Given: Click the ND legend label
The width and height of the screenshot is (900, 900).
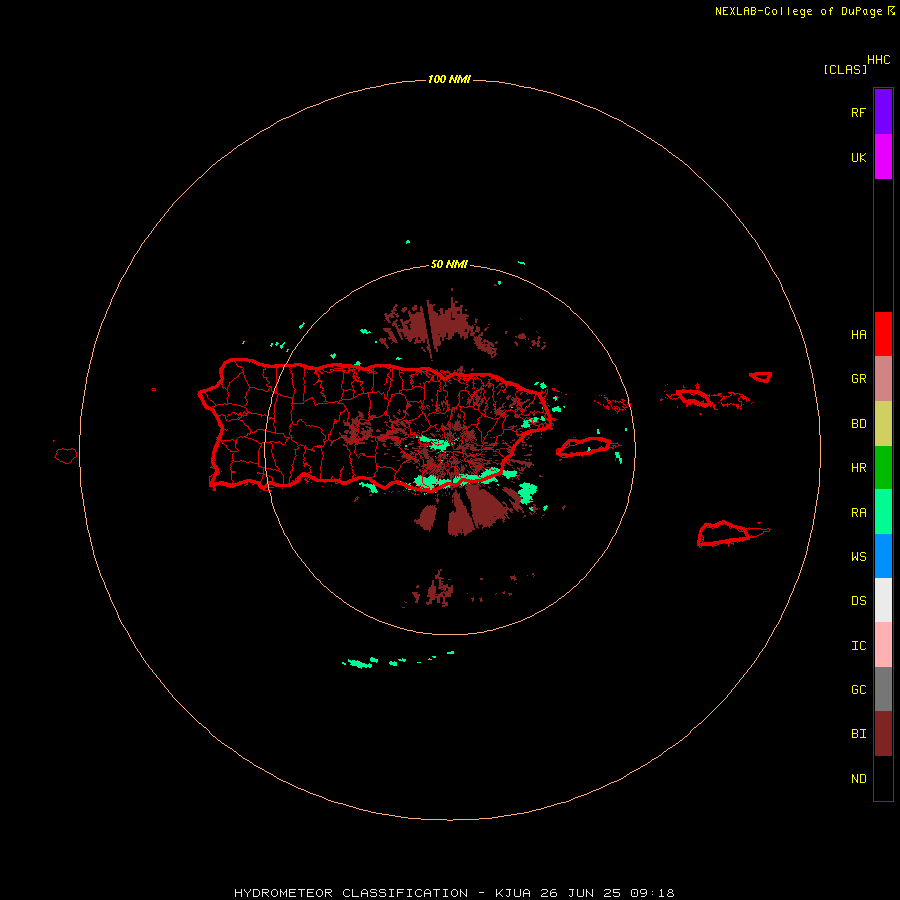Looking at the screenshot, I should pos(858,779).
